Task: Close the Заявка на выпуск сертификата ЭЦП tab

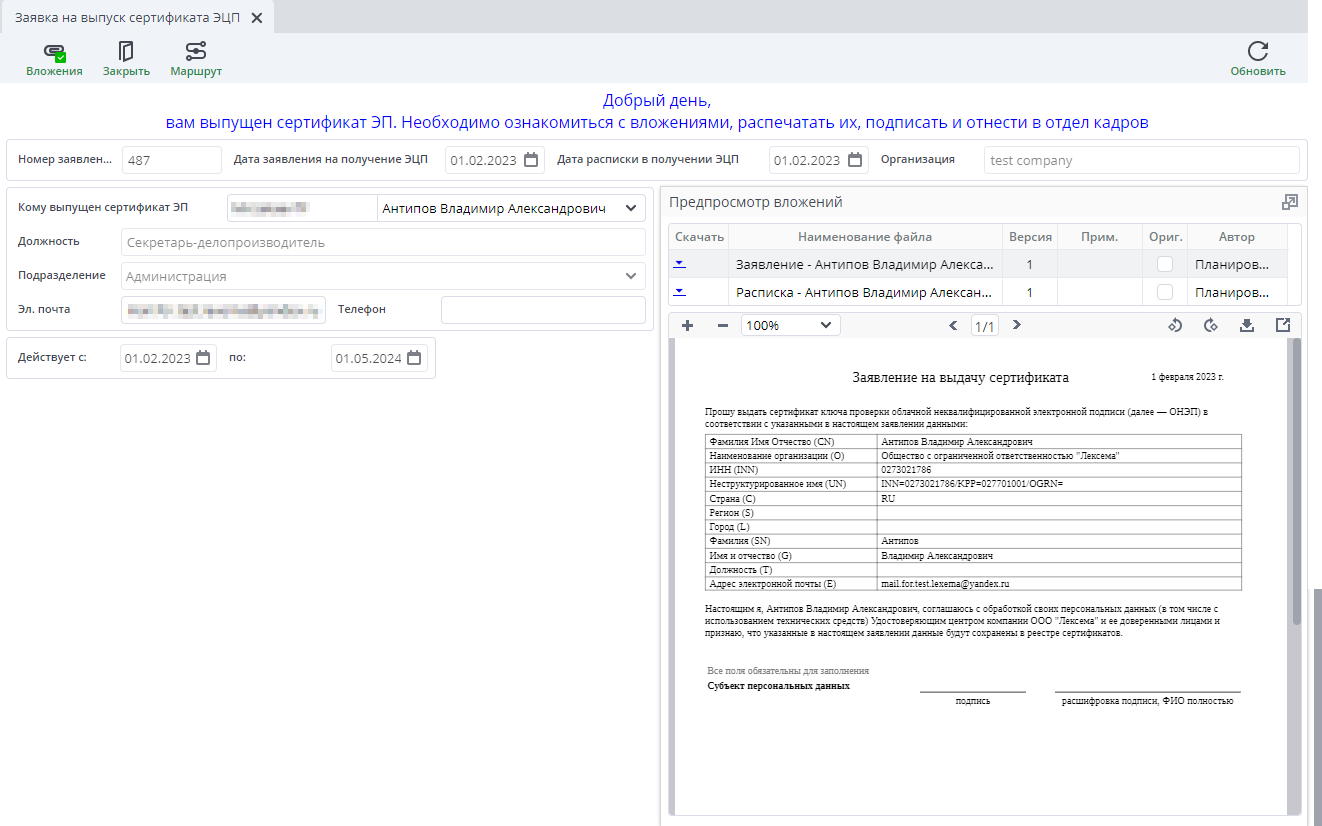Action: click(257, 18)
